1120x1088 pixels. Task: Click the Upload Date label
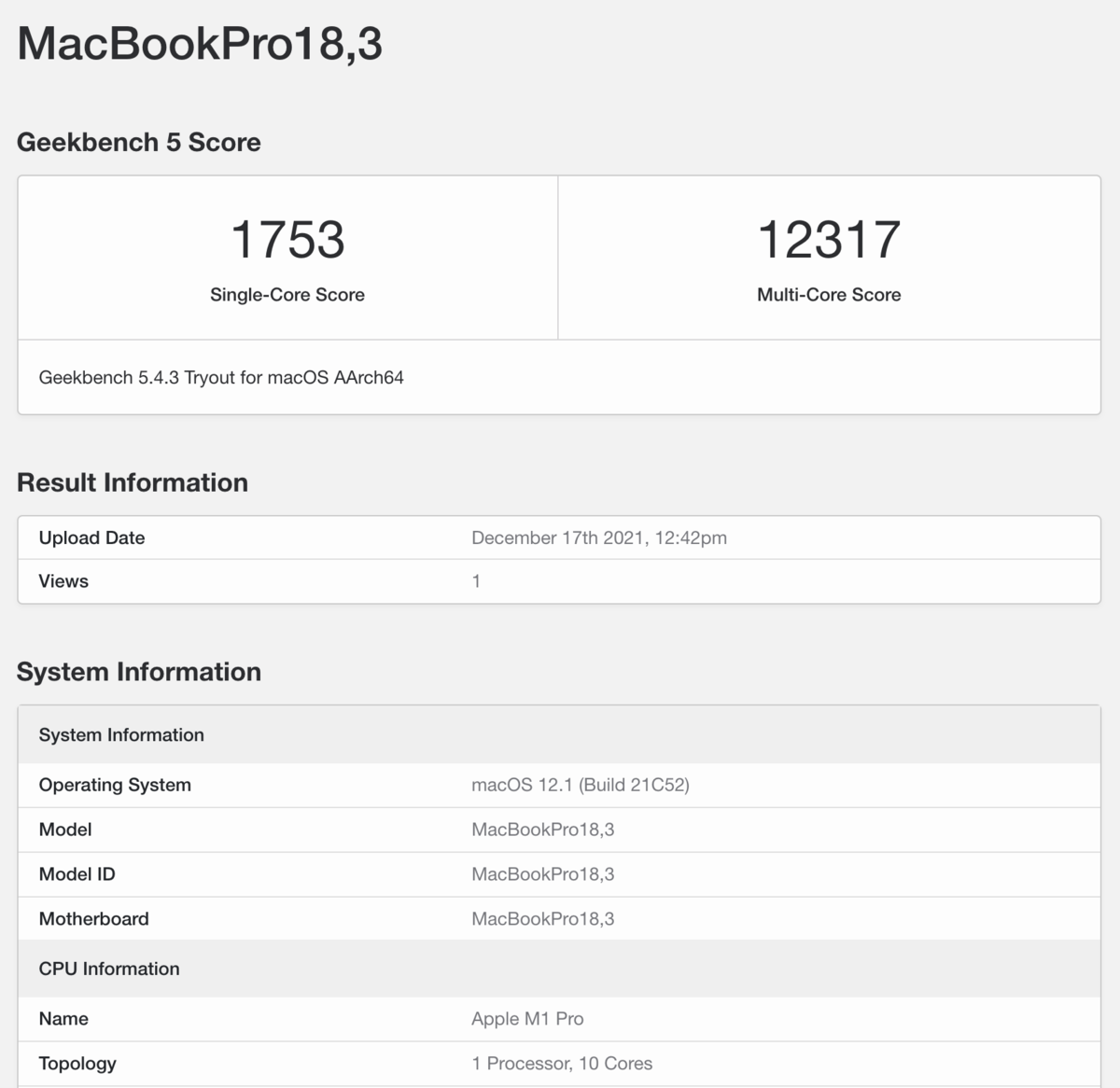tap(91, 537)
